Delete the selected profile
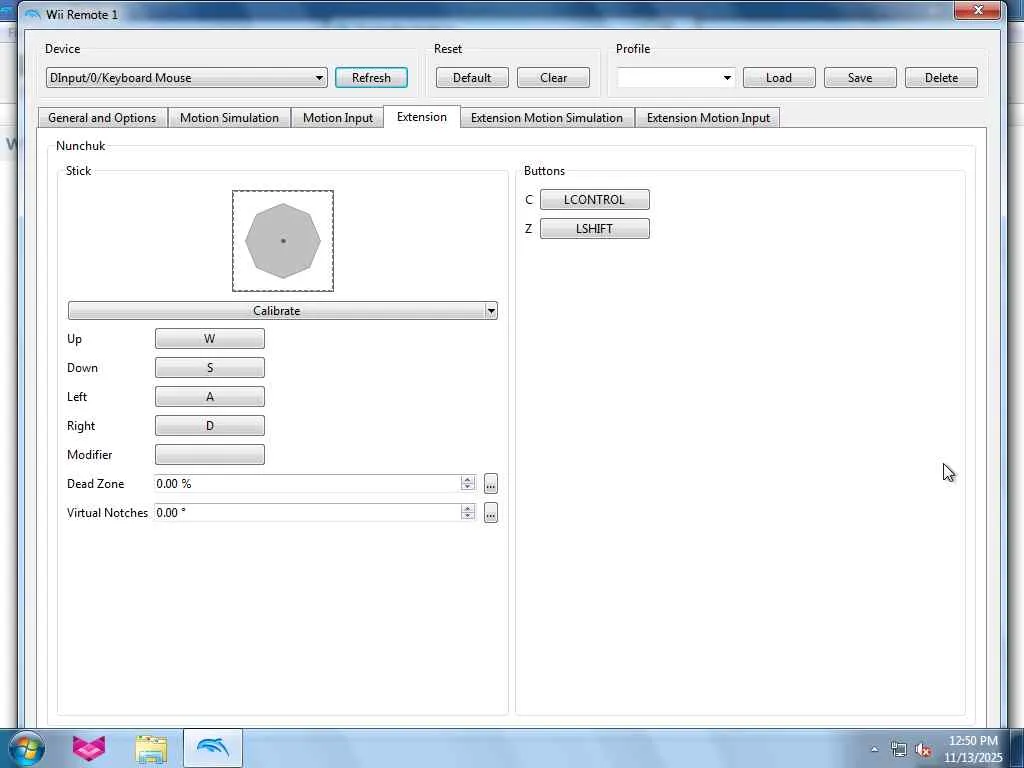The image size is (1024, 768). (x=941, y=78)
